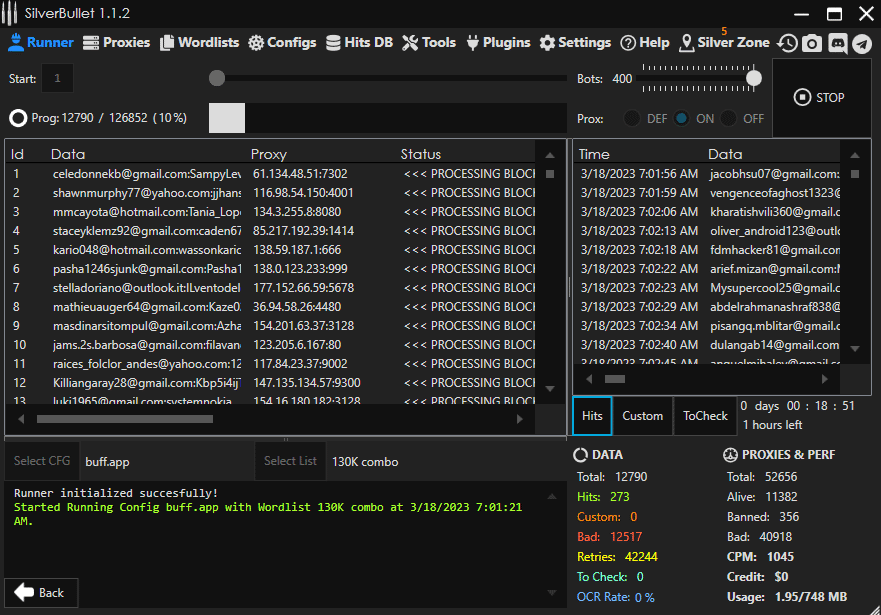
Task: Click the Start position input field
Action: point(57,78)
